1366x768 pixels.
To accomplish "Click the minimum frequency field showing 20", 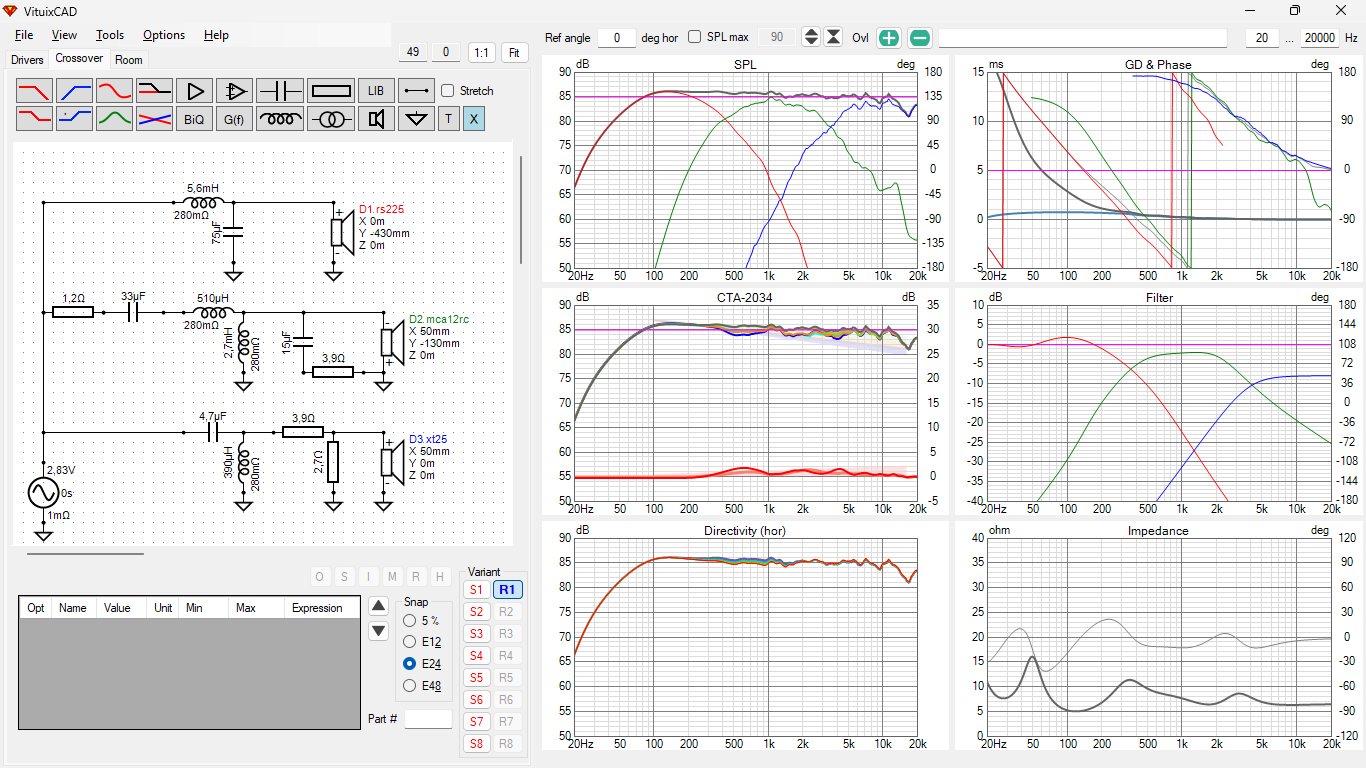I will [1262, 38].
